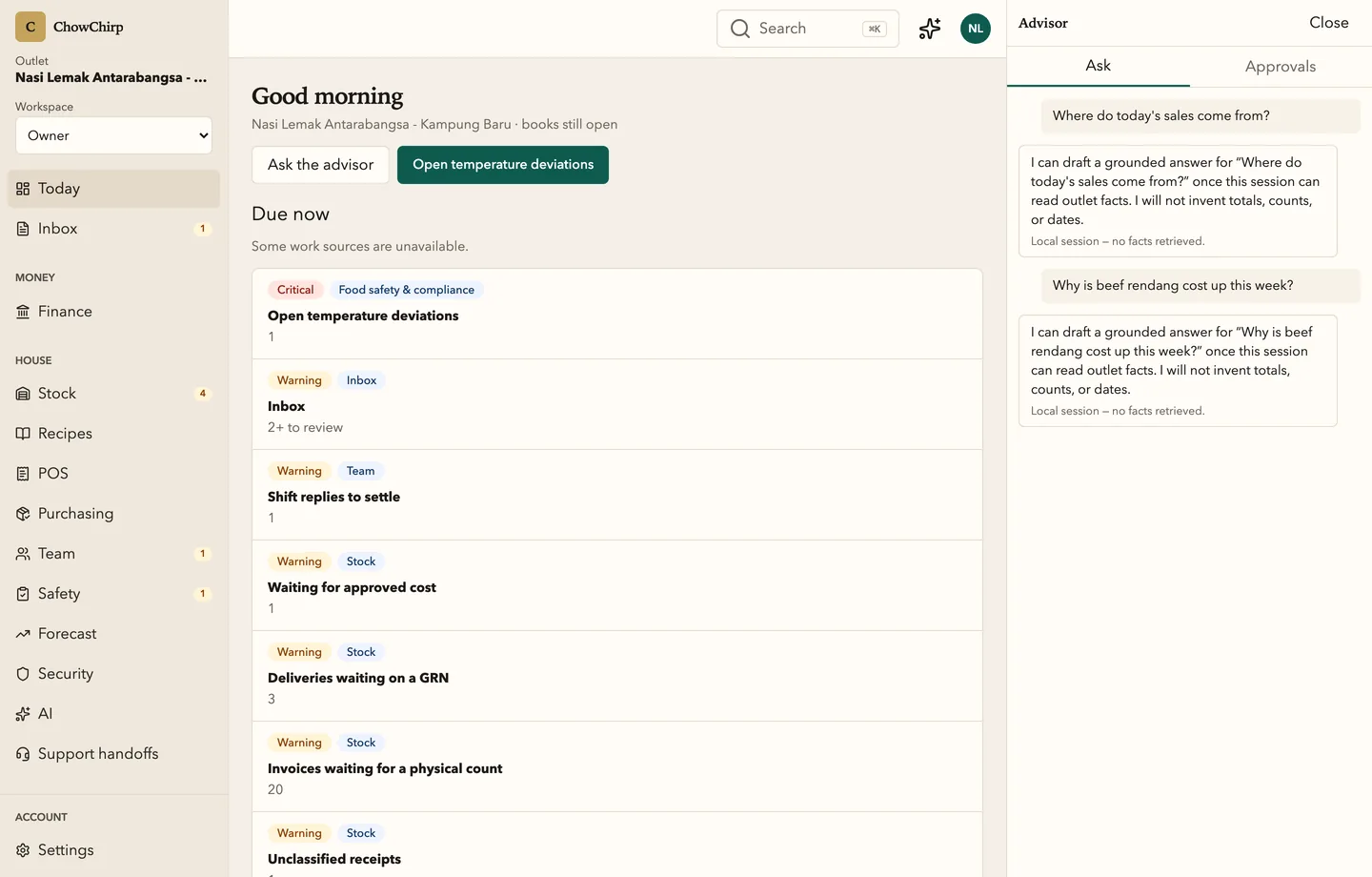
Task: Click the Support handoffs headset icon
Action: (23, 754)
